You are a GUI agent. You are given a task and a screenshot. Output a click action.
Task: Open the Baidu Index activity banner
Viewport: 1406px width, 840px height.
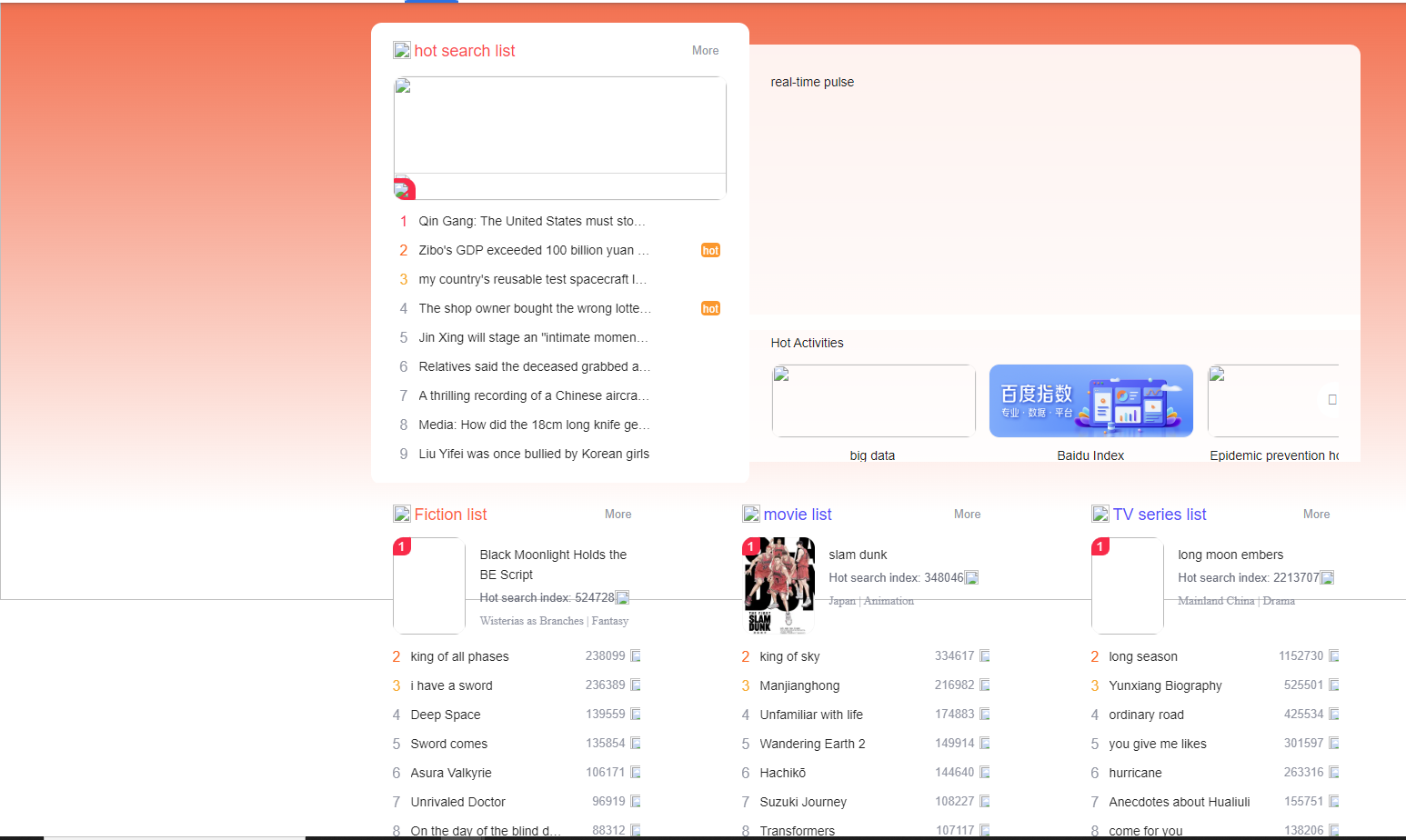tap(1090, 401)
